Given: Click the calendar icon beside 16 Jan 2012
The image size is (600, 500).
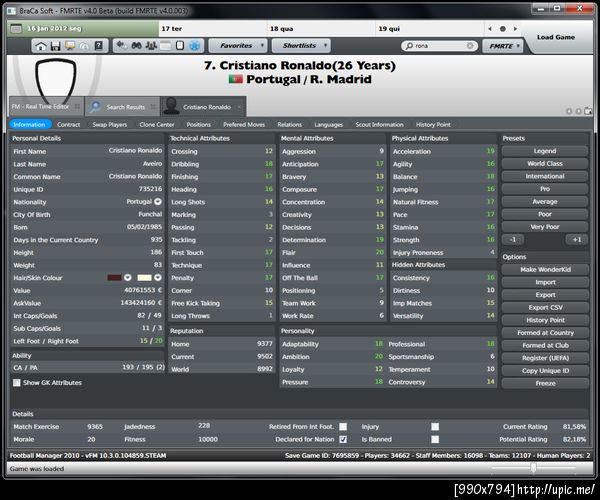Looking at the screenshot, I should click(16, 29).
